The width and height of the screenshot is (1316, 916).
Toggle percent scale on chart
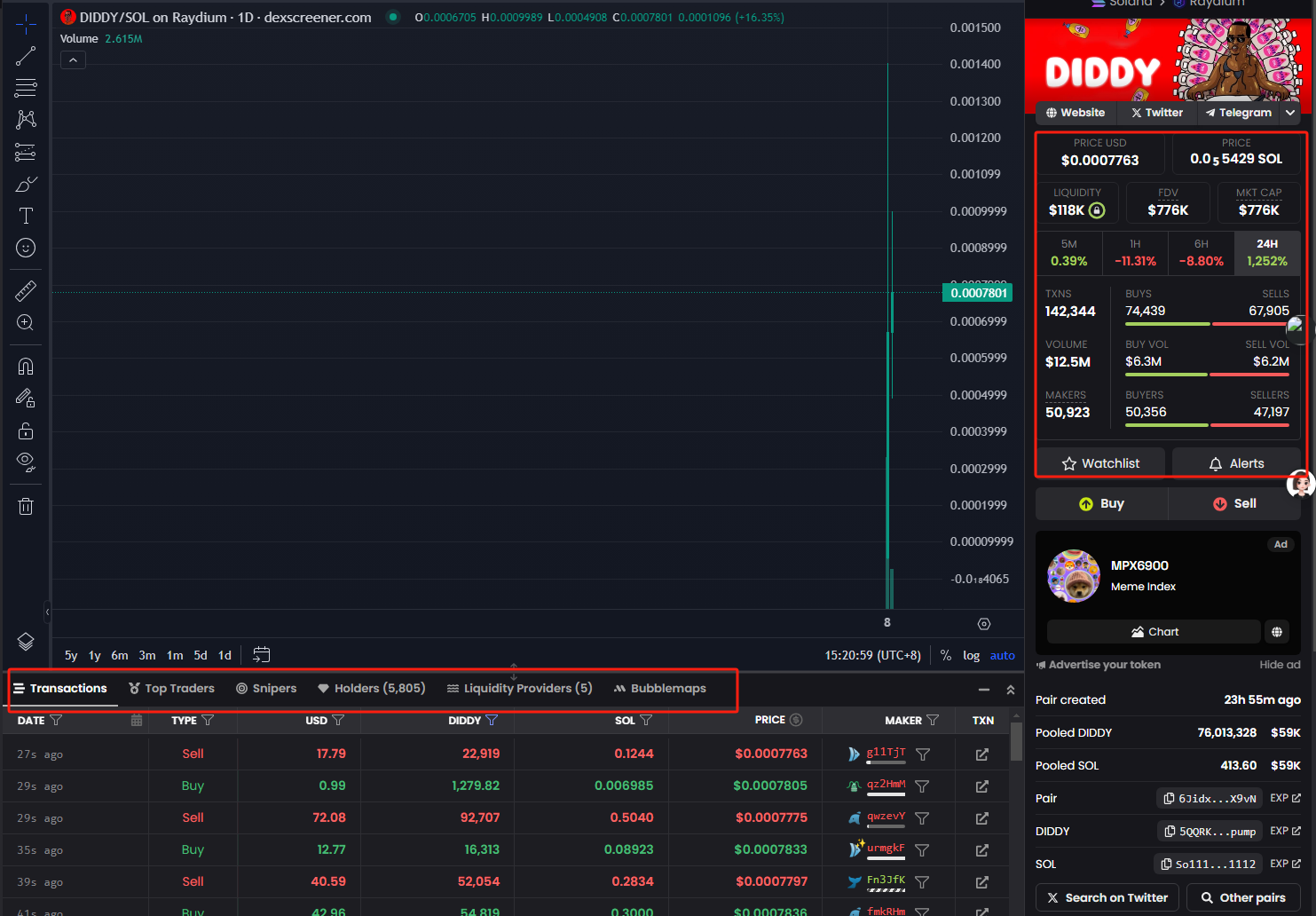pos(946,655)
